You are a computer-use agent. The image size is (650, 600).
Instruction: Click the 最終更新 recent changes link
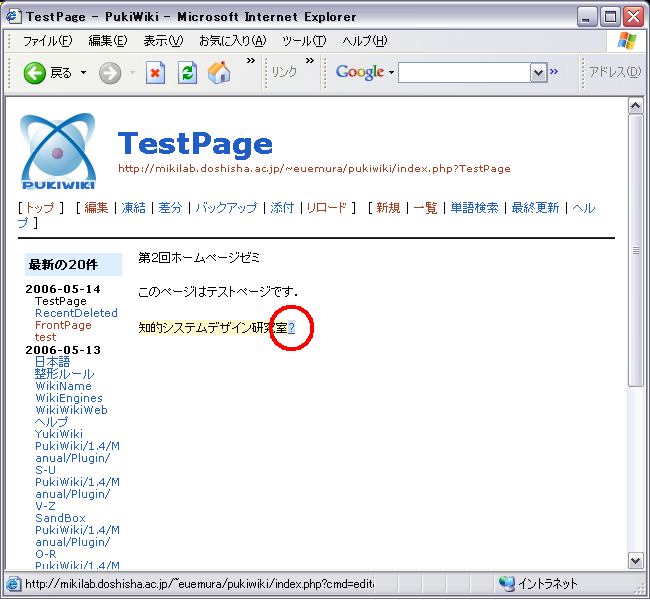coord(535,208)
